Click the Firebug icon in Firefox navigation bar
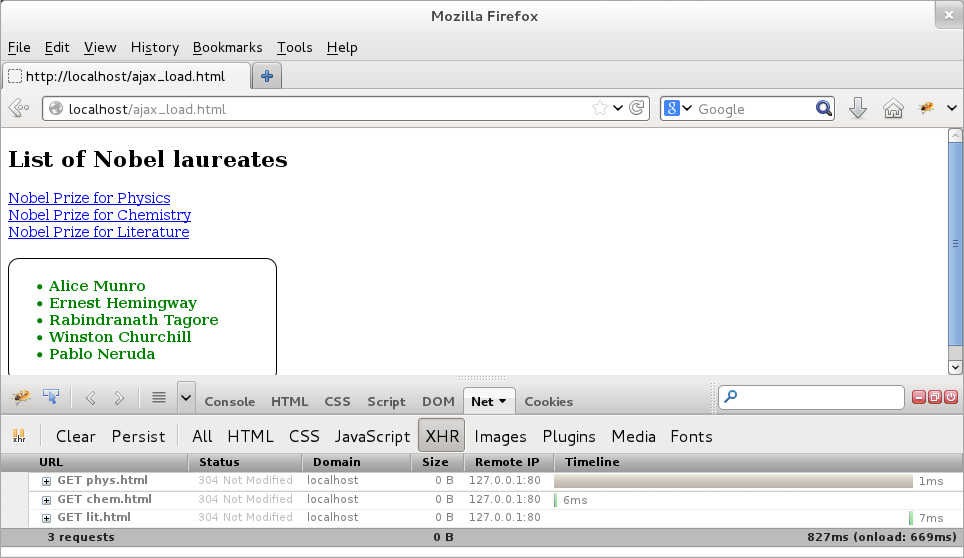964x558 pixels. (927, 109)
